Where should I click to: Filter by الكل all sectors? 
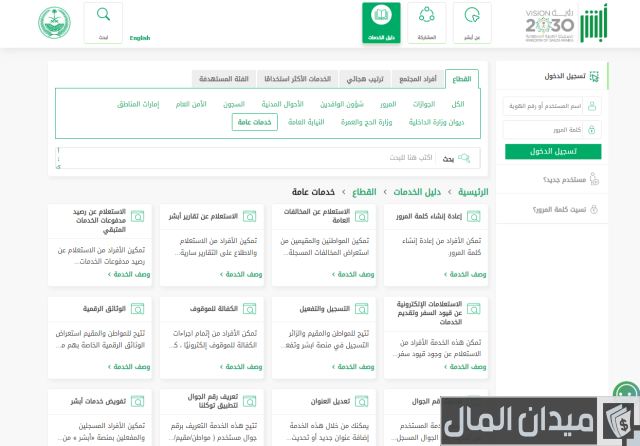[x=458, y=104]
